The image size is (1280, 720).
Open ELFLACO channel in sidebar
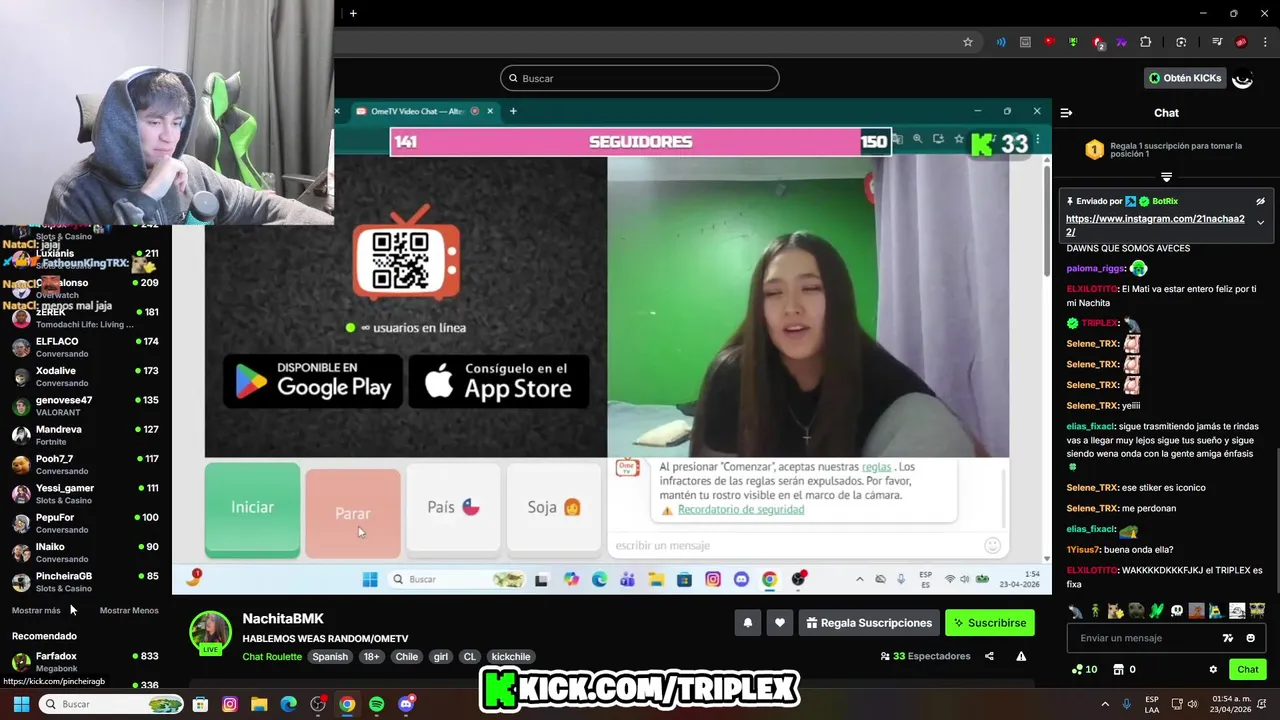[x=86, y=347]
